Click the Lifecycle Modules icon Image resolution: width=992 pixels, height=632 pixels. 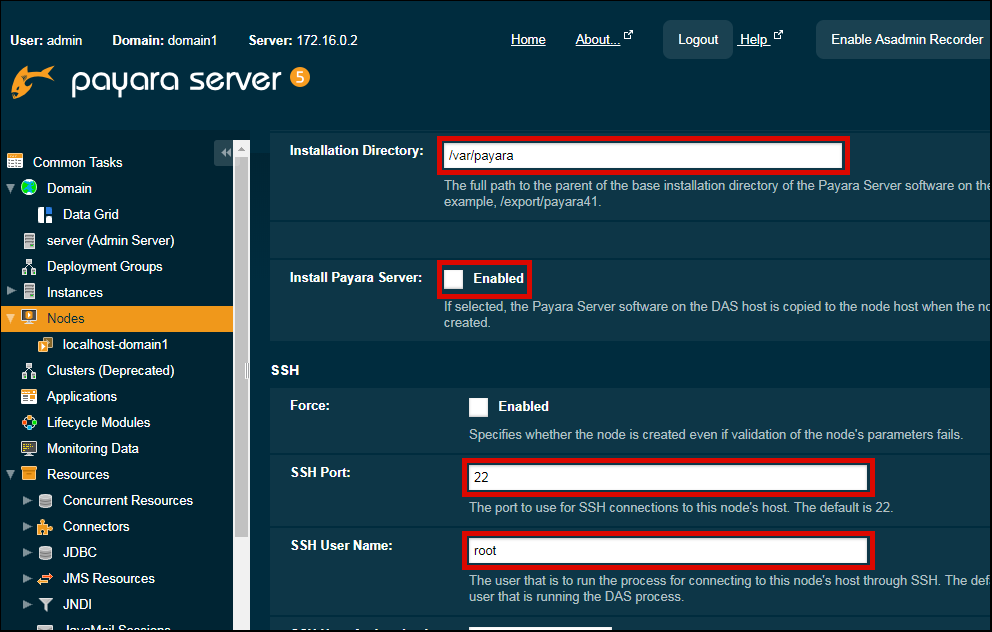click(x=29, y=422)
